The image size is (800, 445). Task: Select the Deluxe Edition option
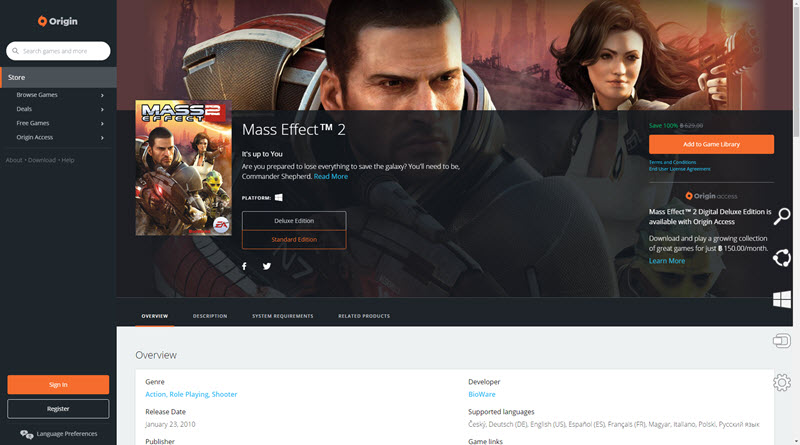294,220
